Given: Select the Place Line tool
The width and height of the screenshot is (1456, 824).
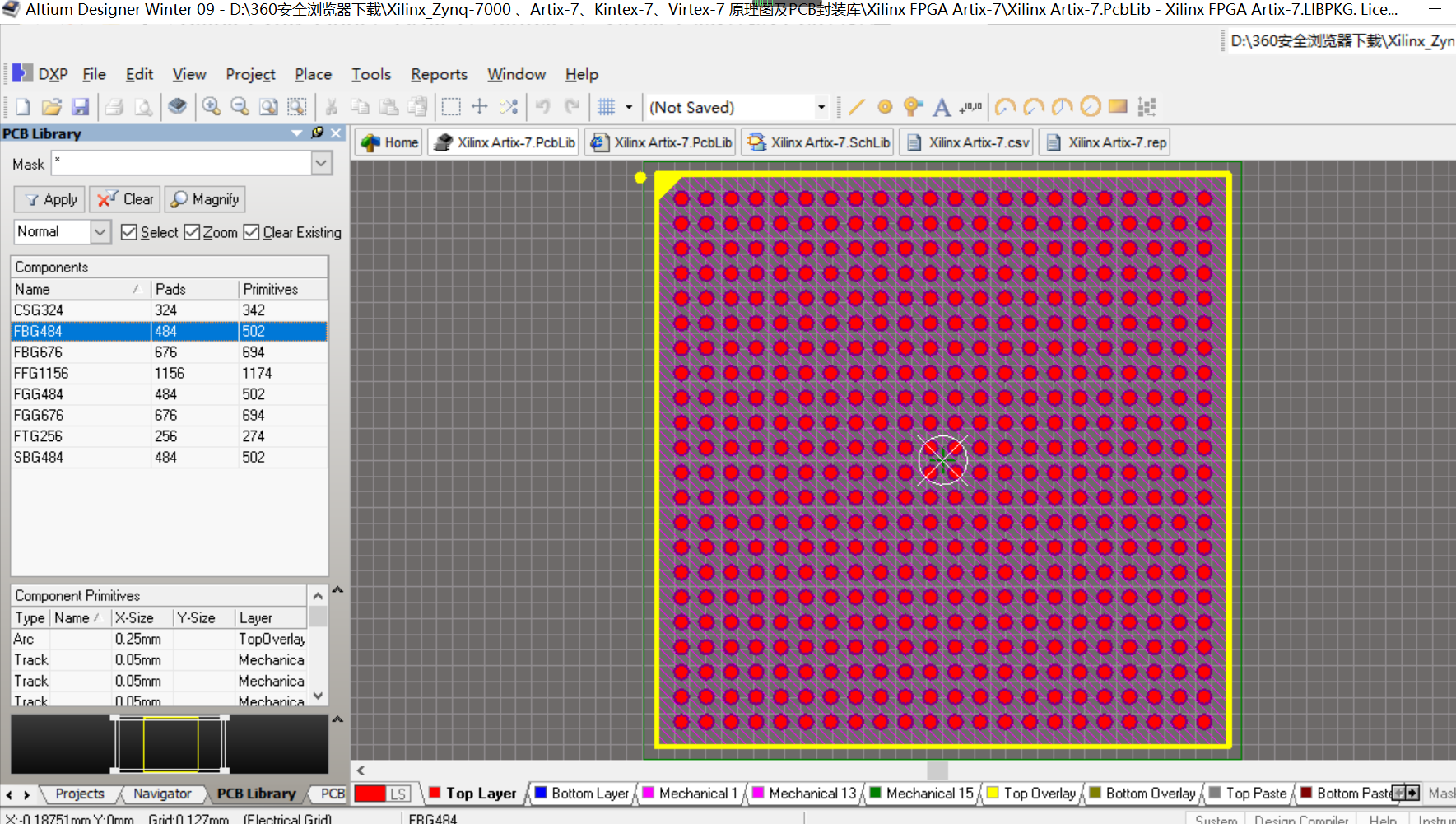Looking at the screenshot, I should 857,107.
